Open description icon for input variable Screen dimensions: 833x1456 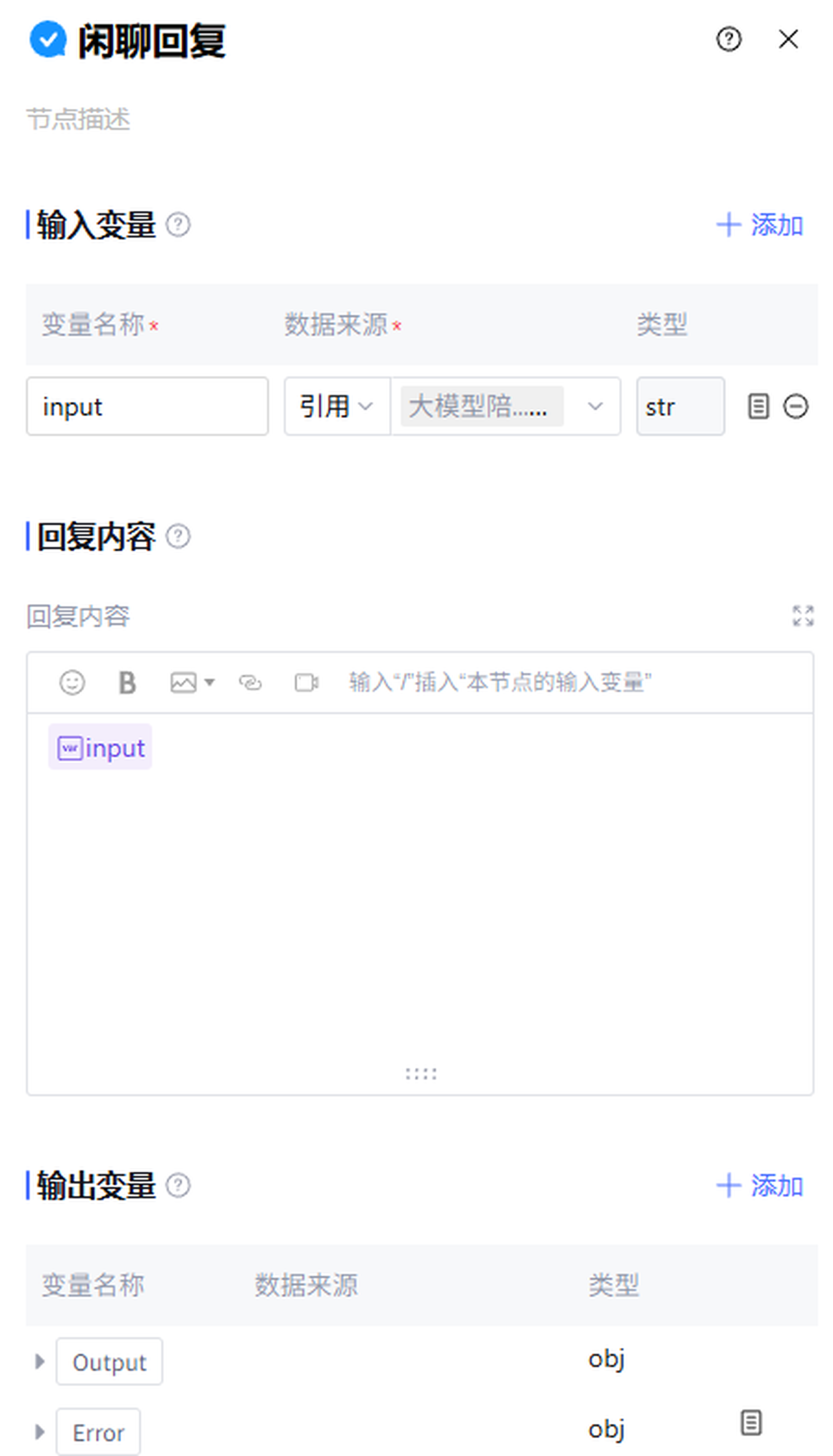pyautogui.click(x=758, y=407)
